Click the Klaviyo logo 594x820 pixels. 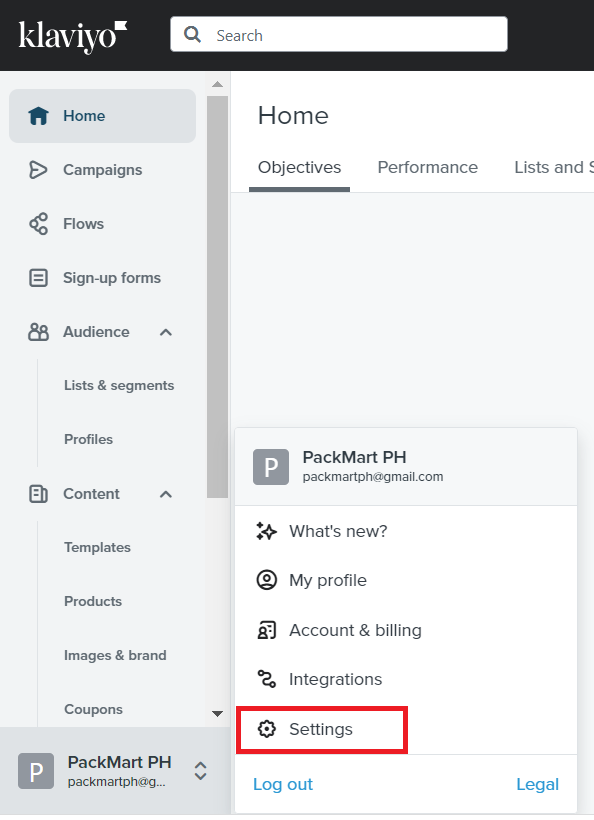point(73,37)
